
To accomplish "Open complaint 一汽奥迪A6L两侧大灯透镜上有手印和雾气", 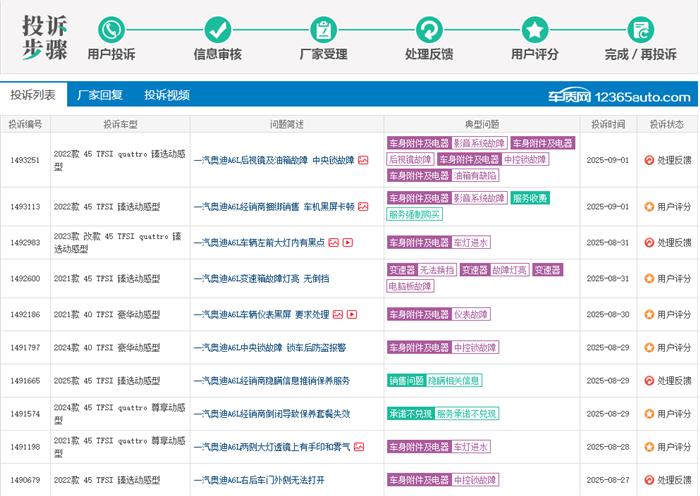I will tap(272, 446).
